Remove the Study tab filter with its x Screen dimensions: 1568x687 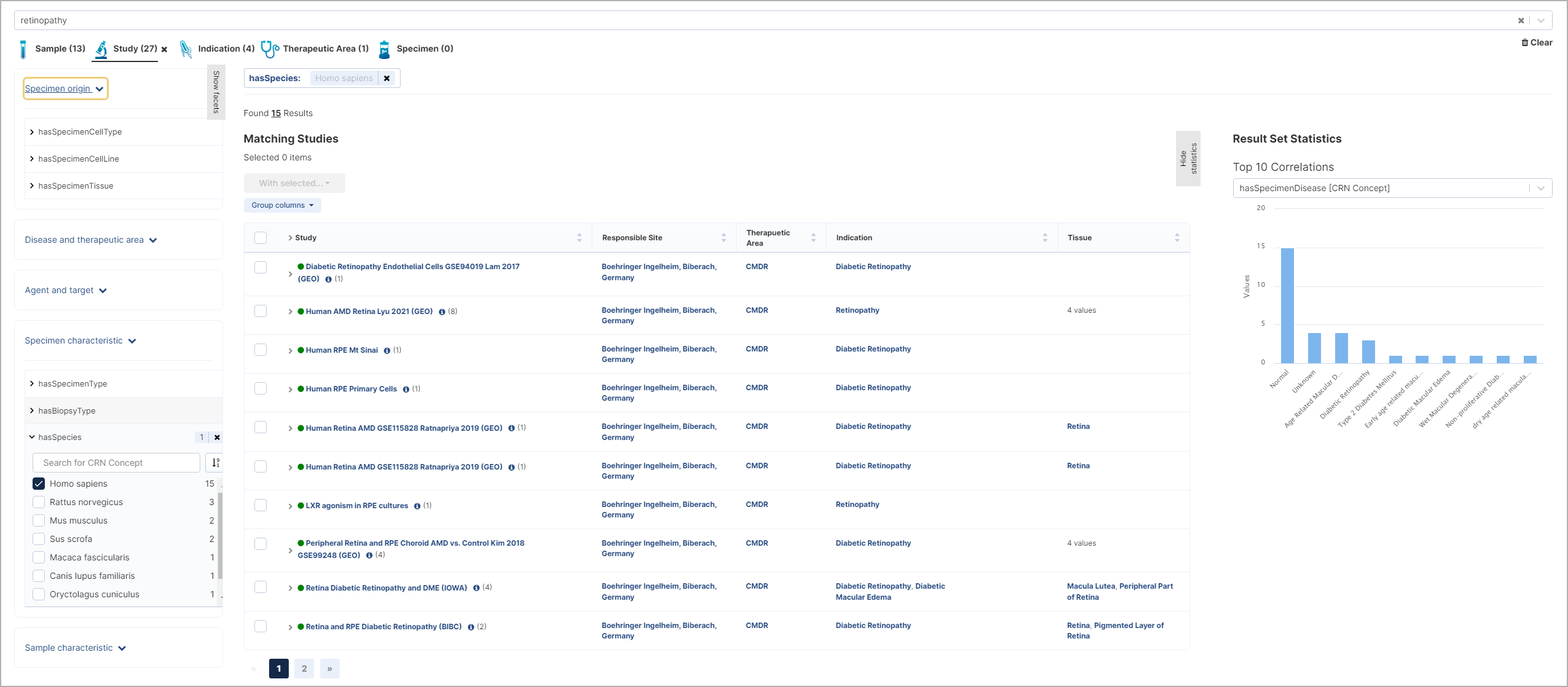click(164, 49)
